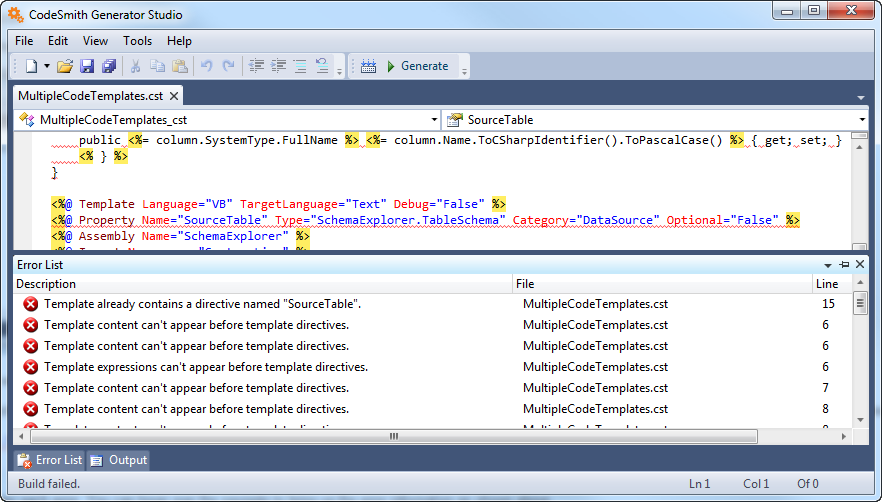The width and height of the screenshot is (882, 502).
Task: Sort errors by Description column
Action: 263,284
